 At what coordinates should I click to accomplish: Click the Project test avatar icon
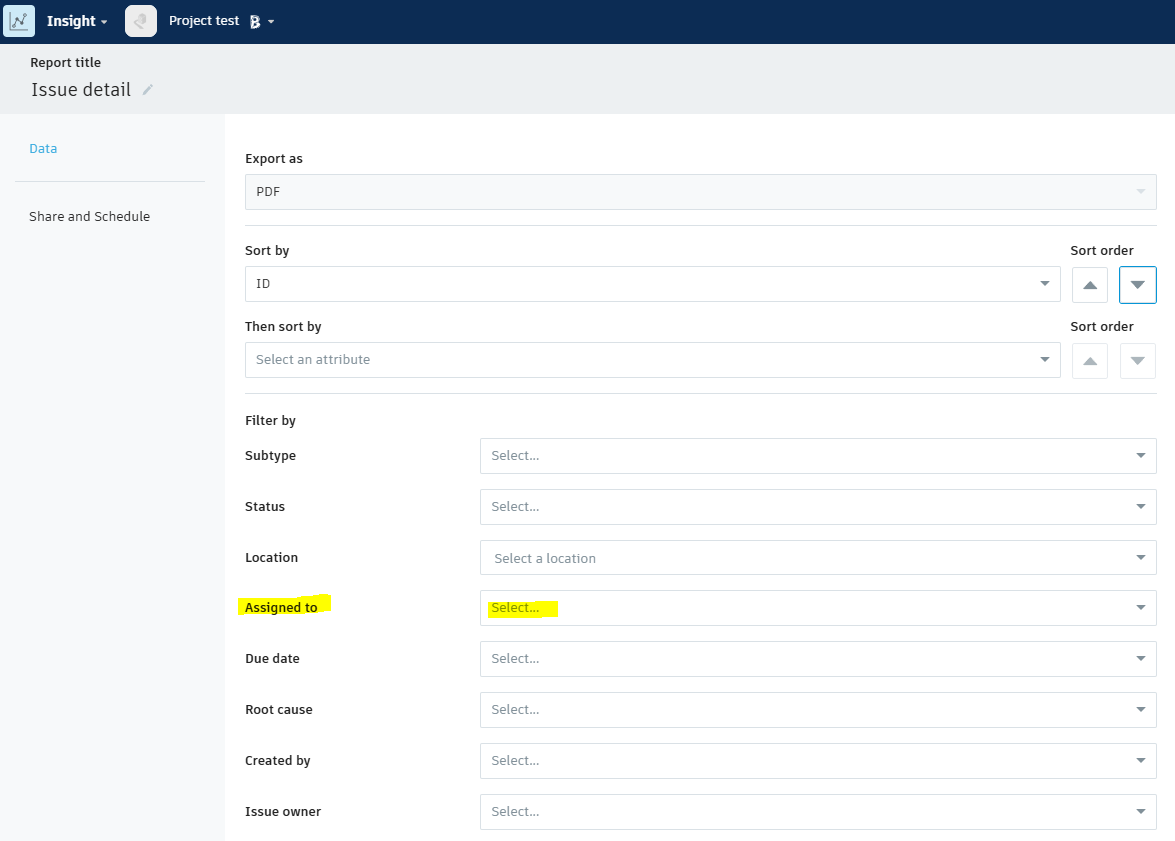coord(140,20)
